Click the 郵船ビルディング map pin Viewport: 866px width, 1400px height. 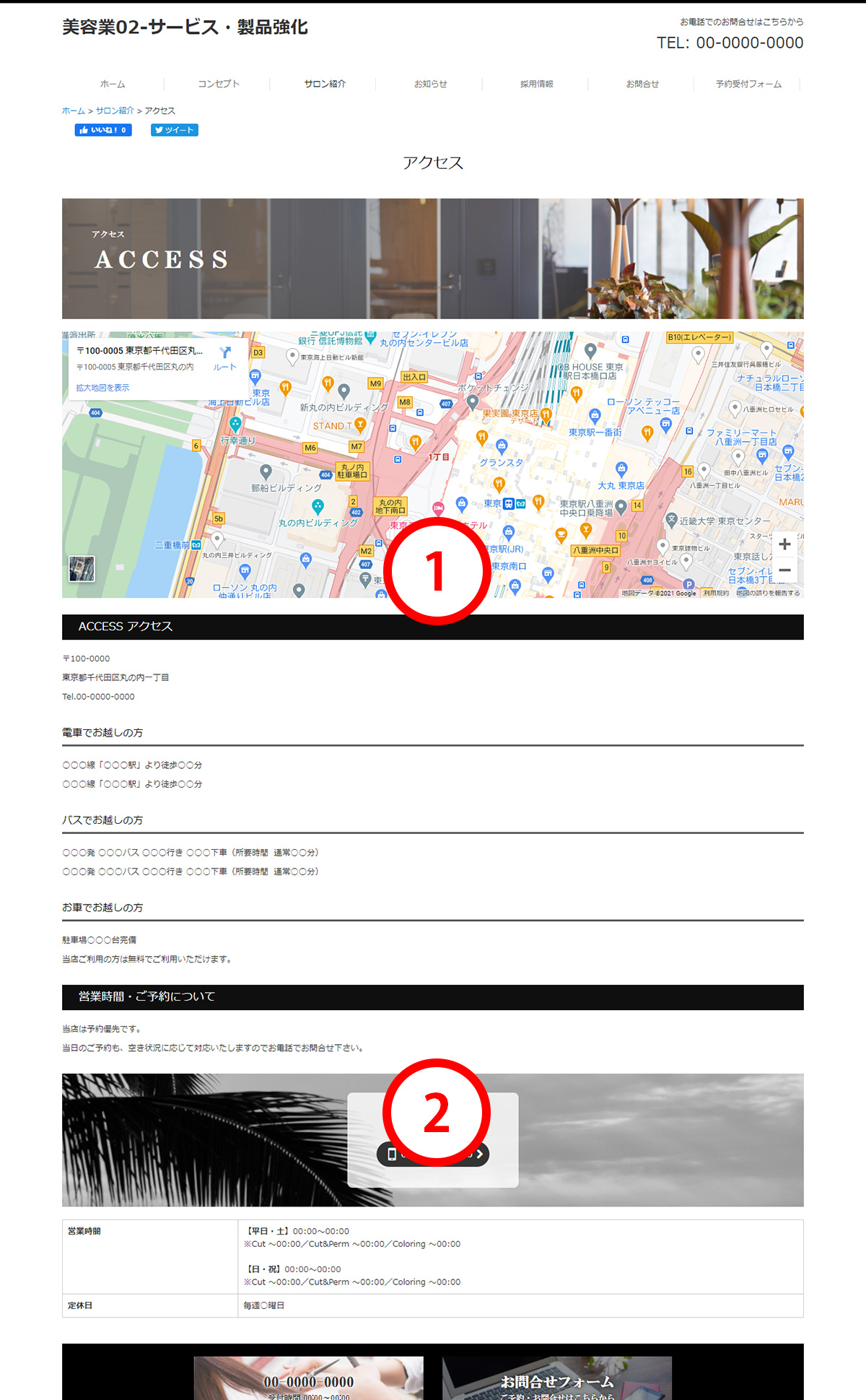coord(266,471)
